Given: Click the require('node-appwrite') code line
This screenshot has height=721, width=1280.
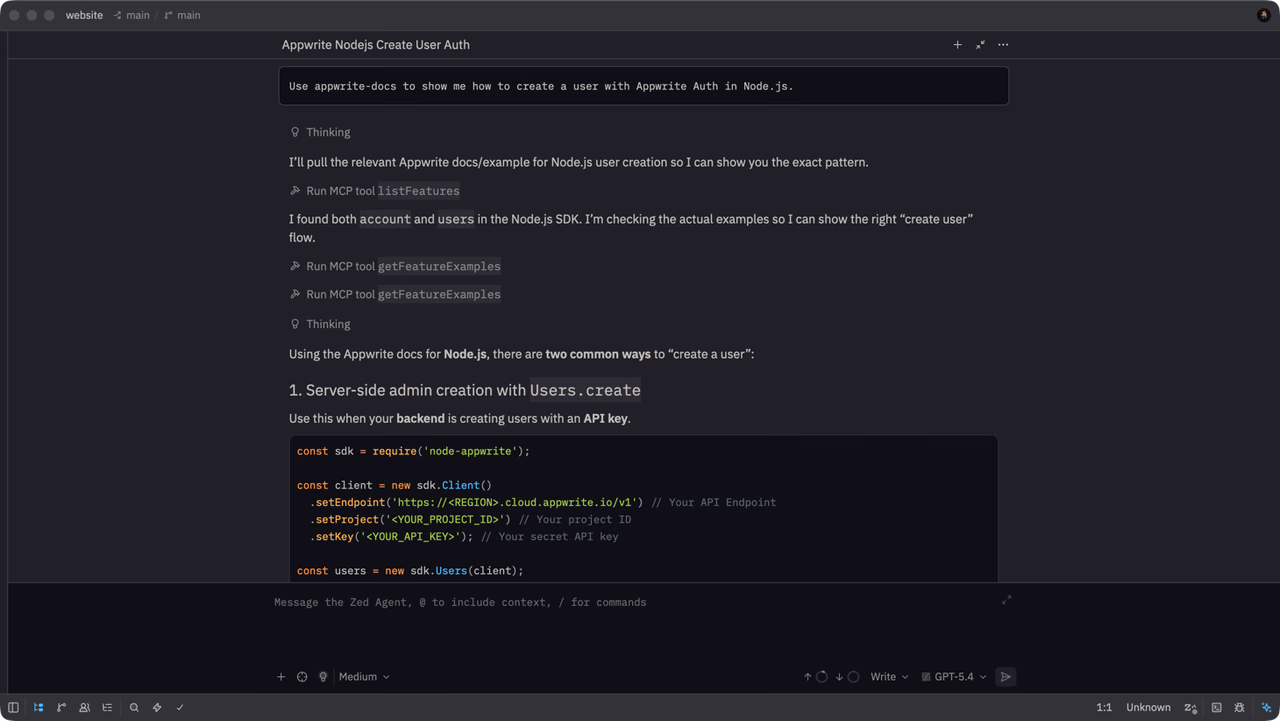Looking at the screenshot, I should pos(413,451).
